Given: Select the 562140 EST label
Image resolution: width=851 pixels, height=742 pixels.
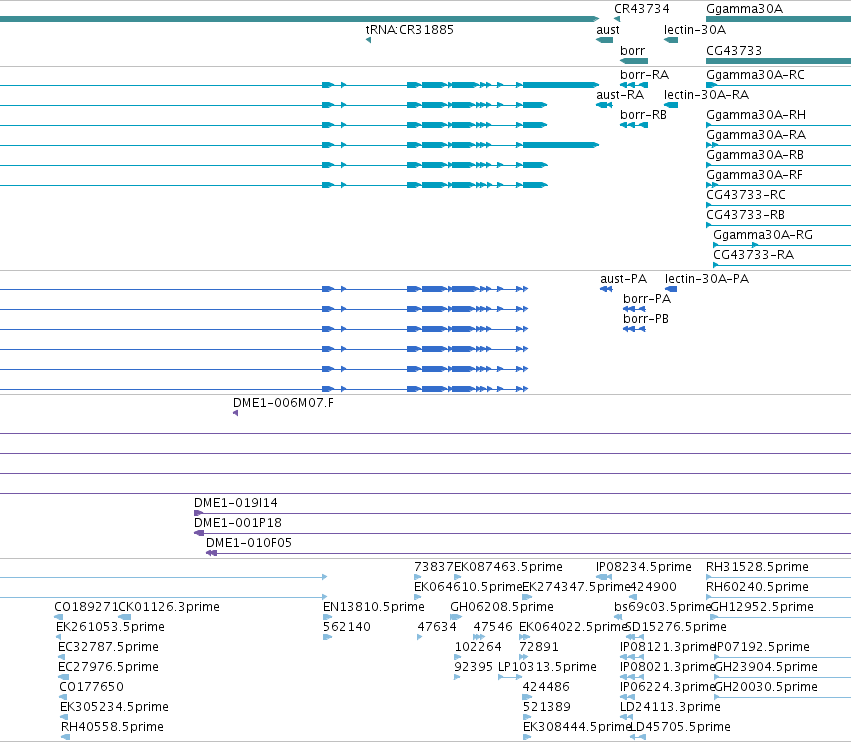Looking at the screenshot, I should coord(347,627).
